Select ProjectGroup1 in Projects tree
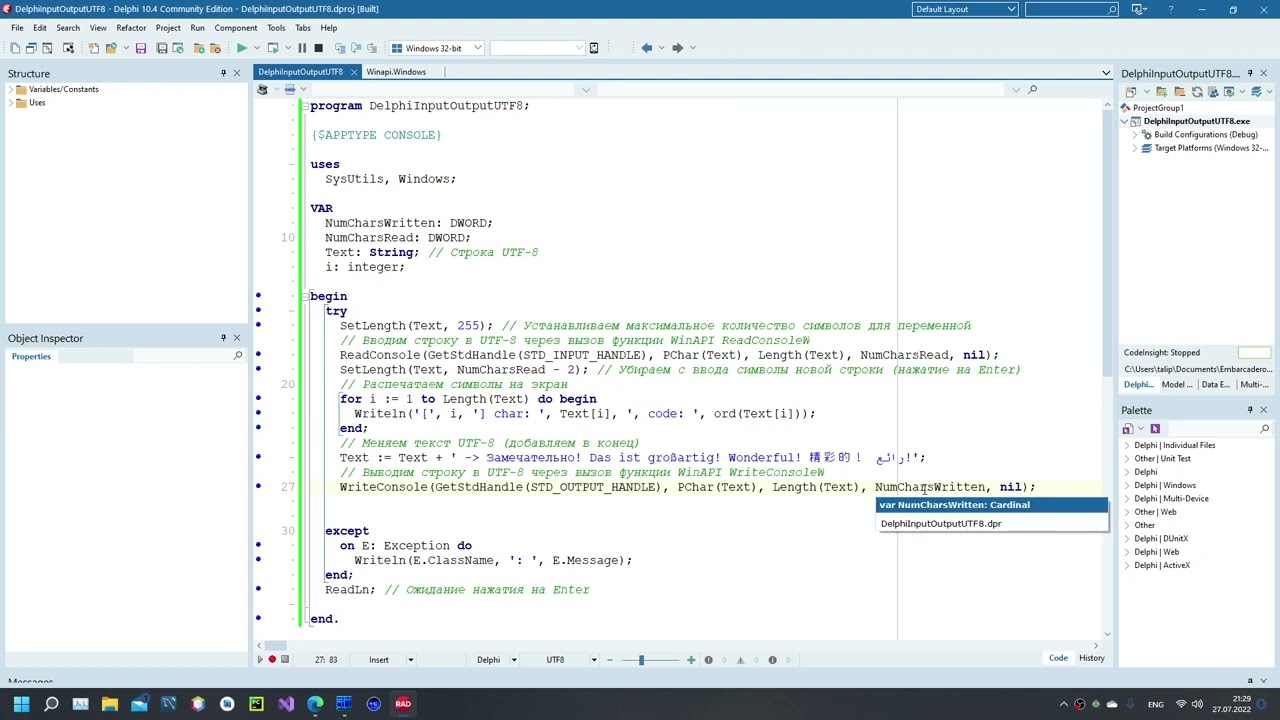Screen dimensions: 1280x720 coord(1158,108)
